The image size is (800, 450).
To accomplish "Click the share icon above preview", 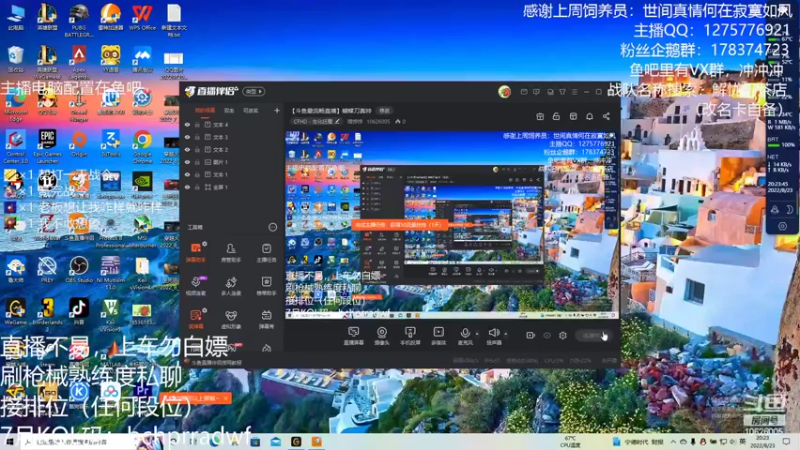I will (606, 116).
